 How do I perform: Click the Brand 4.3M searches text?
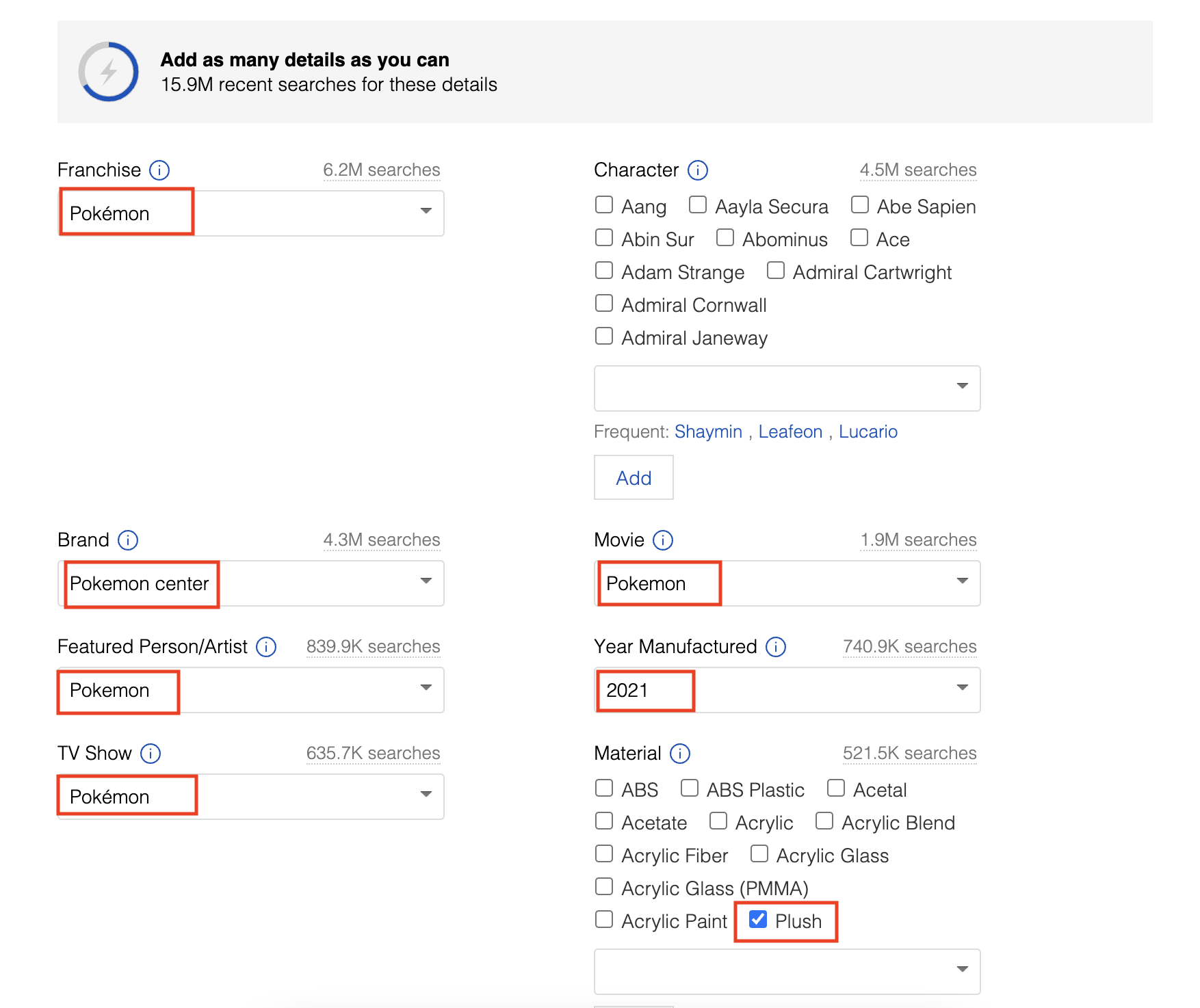tap(382, 540)
